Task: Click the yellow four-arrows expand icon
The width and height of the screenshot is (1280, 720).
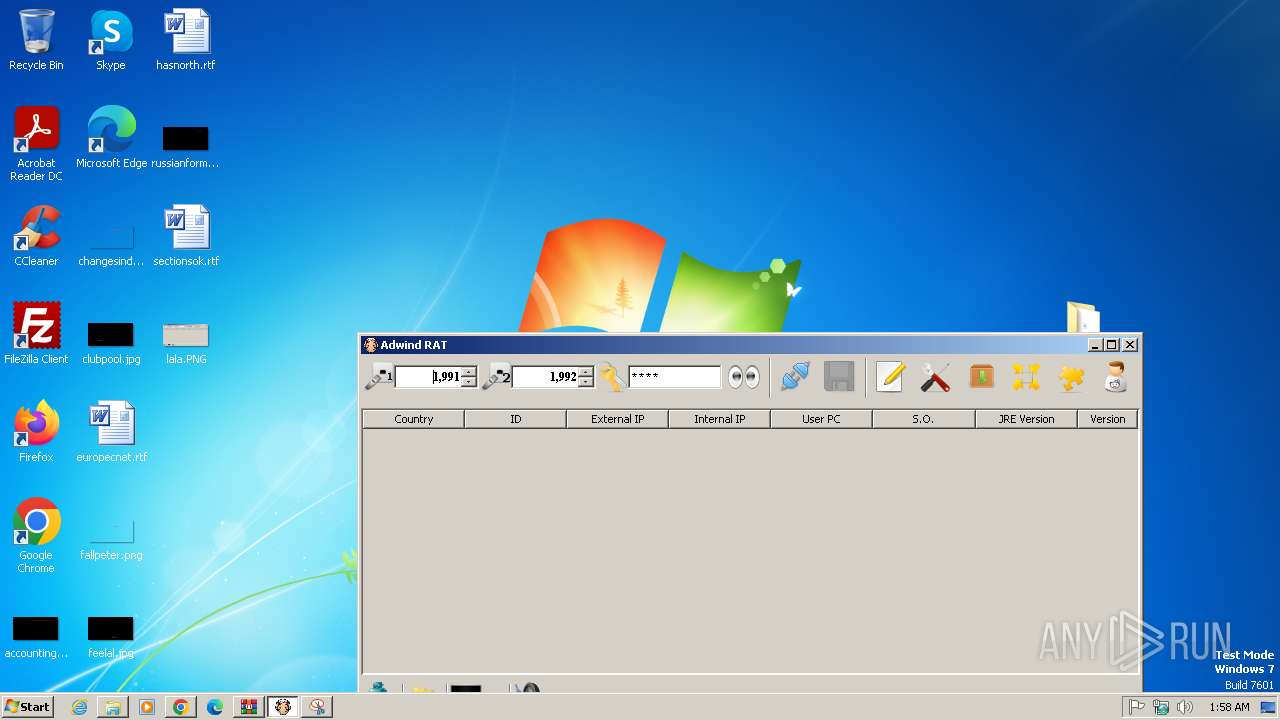Action: pos(1026,377)
